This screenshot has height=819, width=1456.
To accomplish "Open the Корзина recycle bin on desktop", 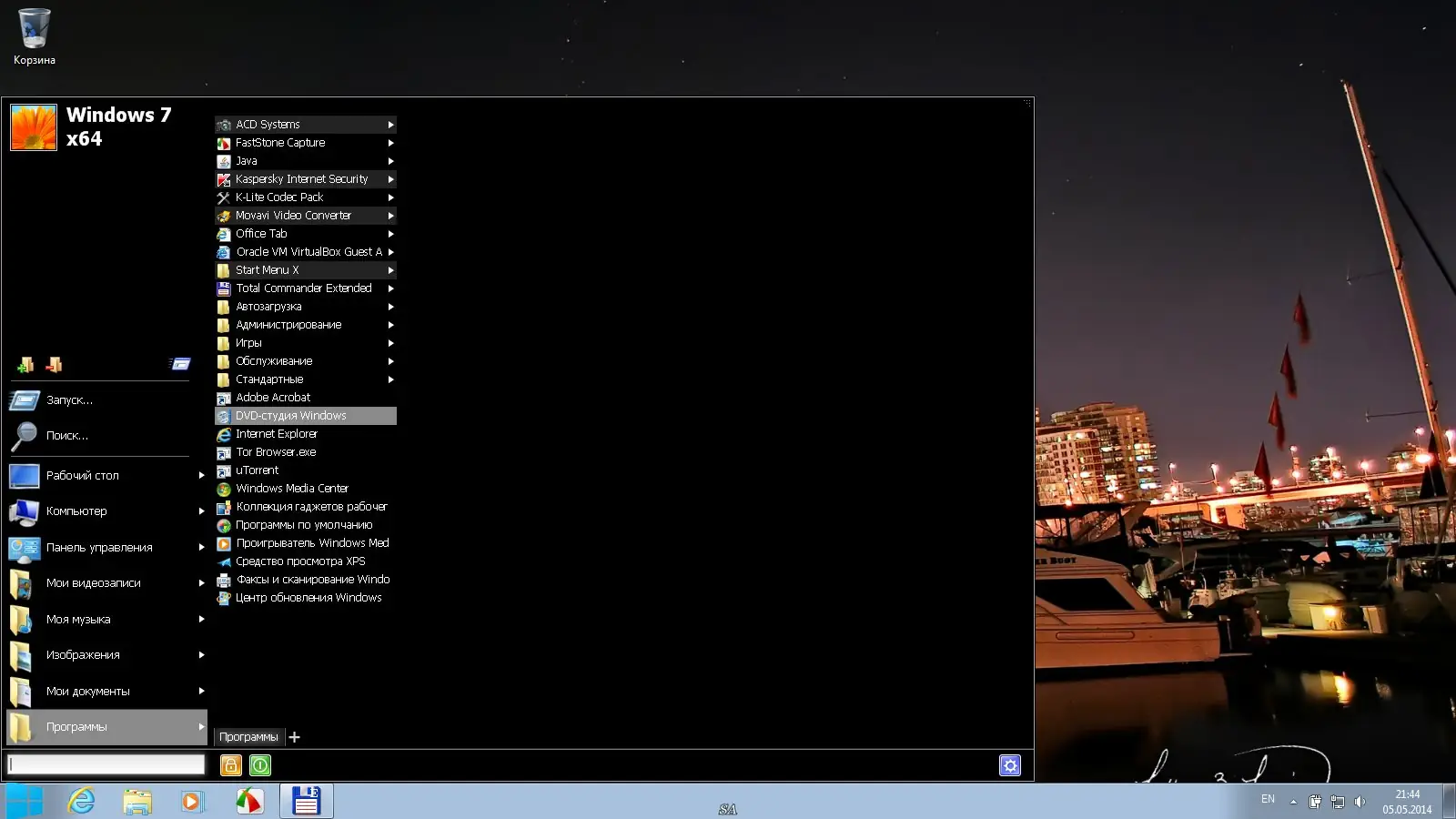I will pos(35,36).
